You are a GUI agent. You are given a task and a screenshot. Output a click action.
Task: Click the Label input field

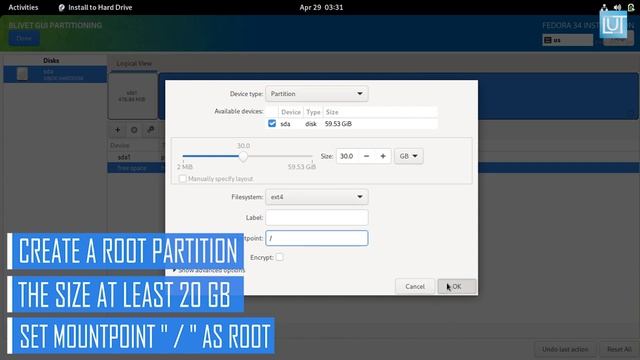tap(317, 217)
